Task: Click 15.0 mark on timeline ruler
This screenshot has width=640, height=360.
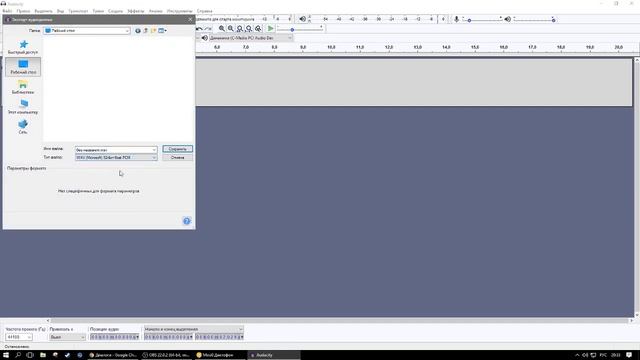Action: 475,47
